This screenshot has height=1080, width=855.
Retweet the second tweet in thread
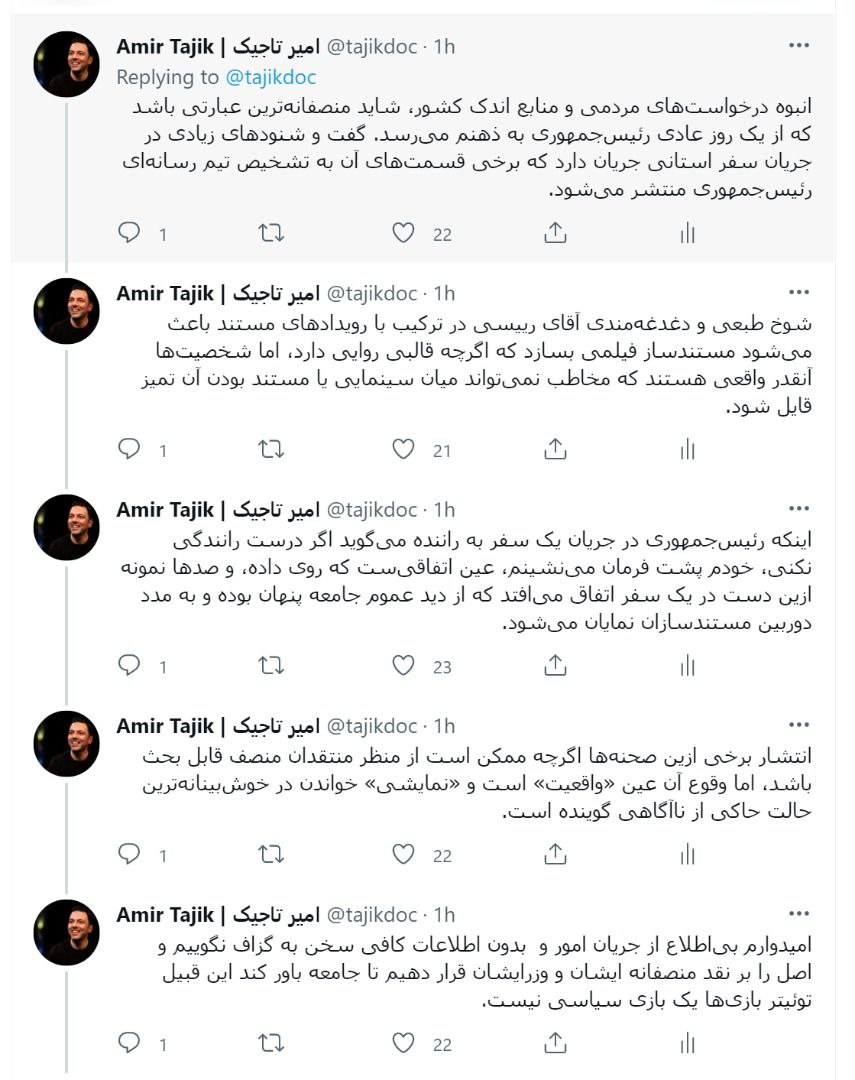click(271, 450)
